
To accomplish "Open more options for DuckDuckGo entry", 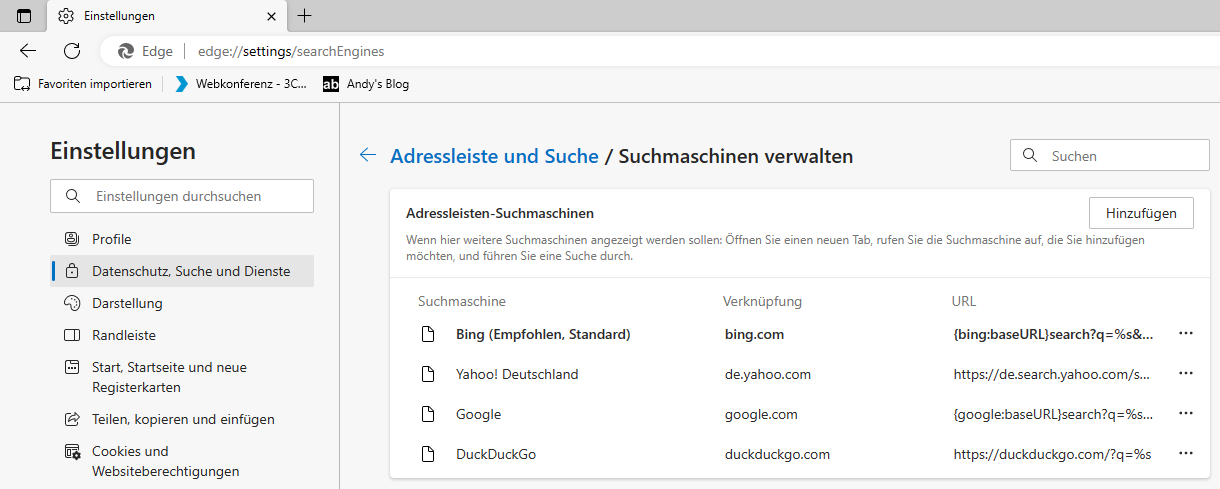I will (x=1186, y=454).
